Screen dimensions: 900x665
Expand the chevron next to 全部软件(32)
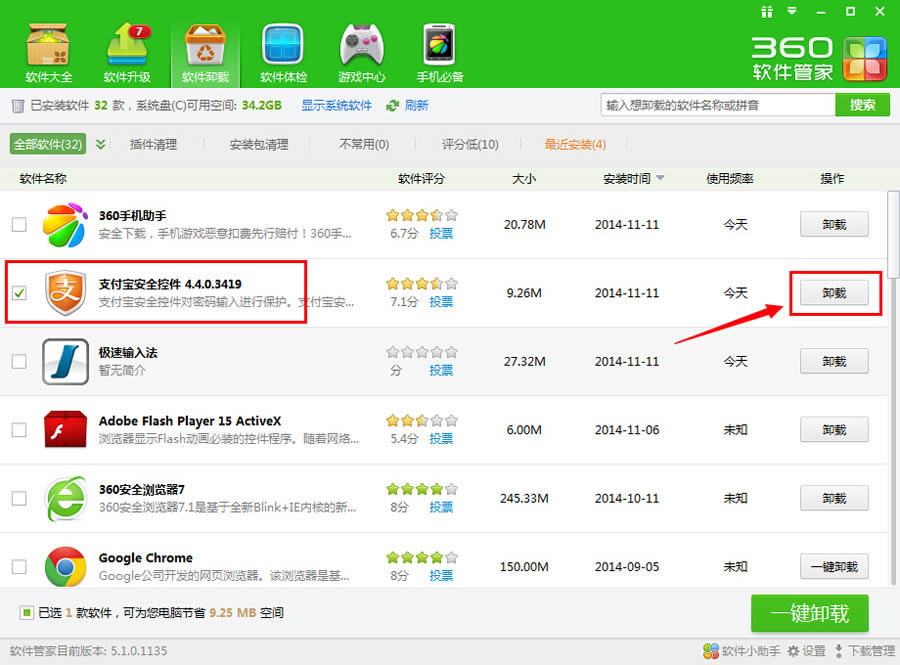(x=100, y=143)
